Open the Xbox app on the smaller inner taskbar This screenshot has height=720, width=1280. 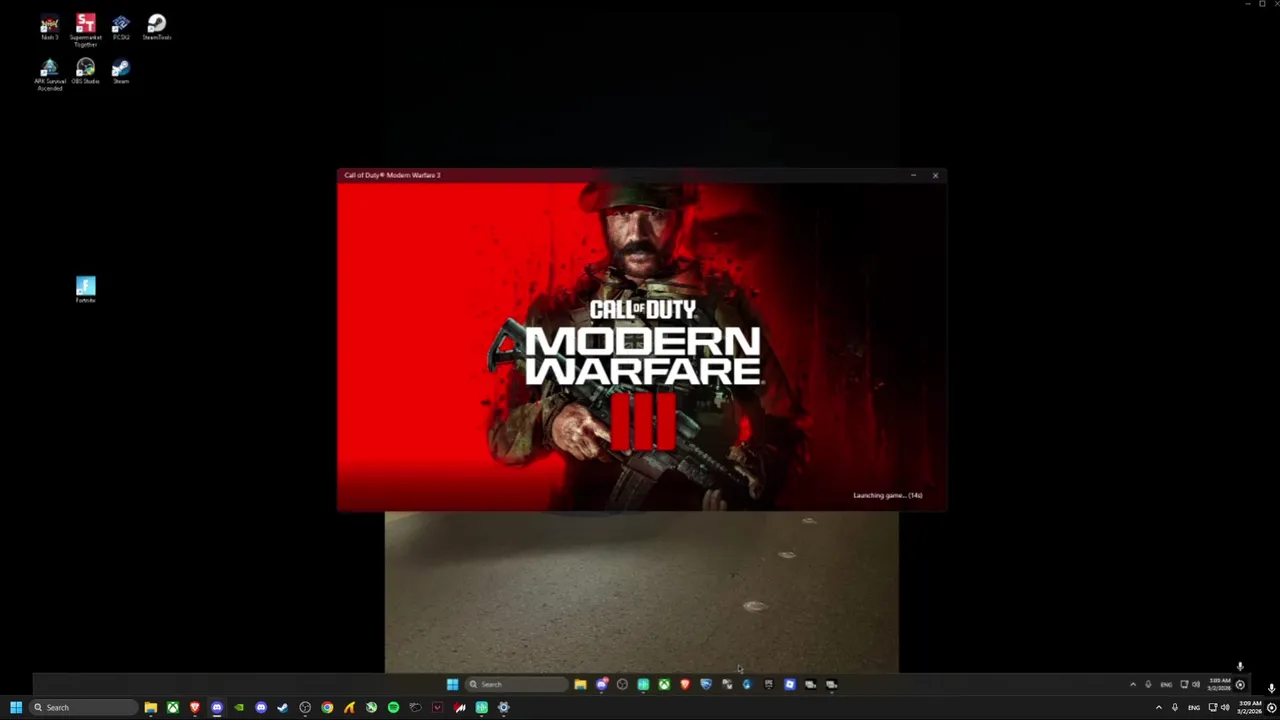tap(664, 684)
